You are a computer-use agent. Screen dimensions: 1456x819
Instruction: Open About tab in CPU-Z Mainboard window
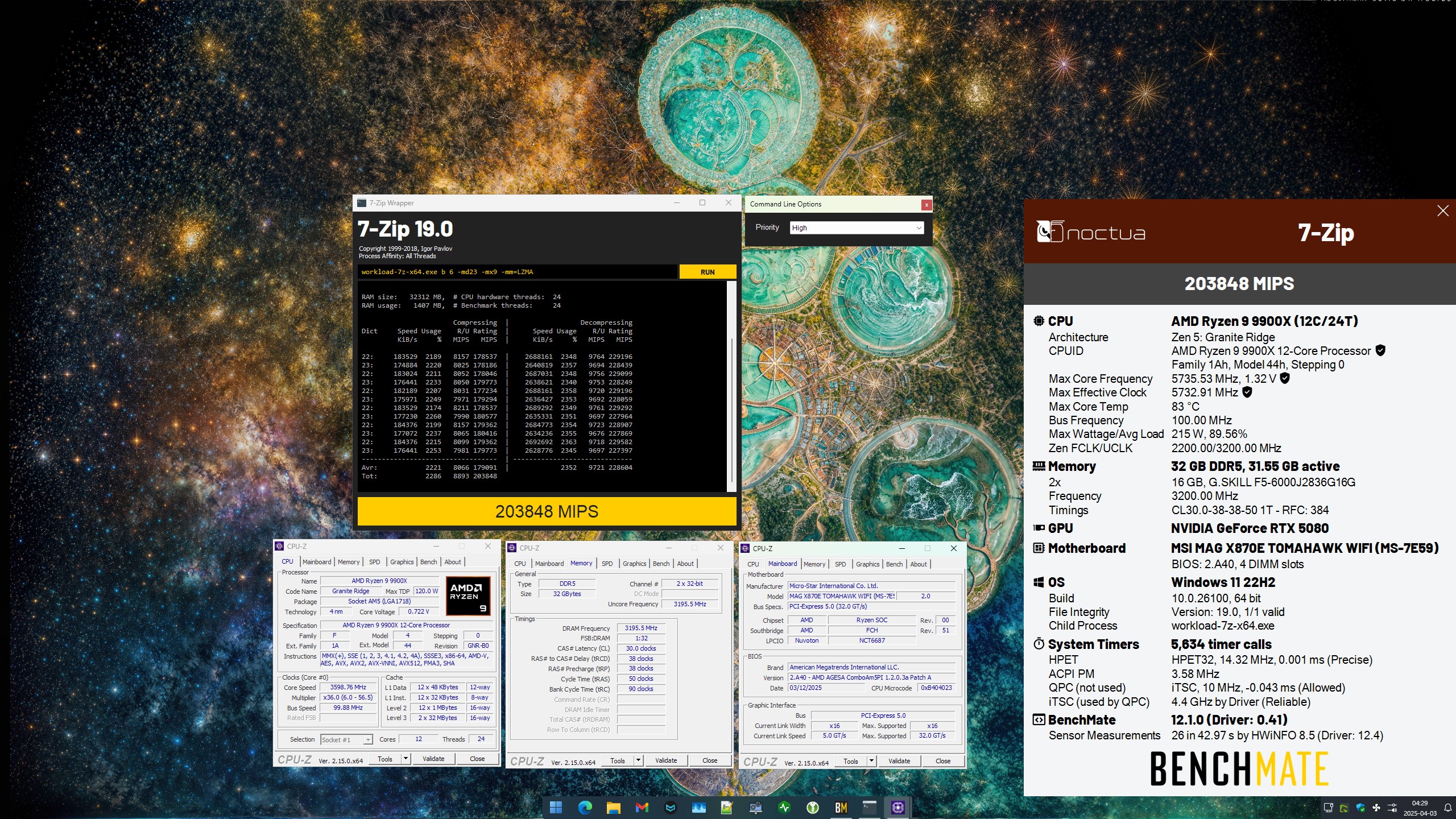[x=919, y=564]
